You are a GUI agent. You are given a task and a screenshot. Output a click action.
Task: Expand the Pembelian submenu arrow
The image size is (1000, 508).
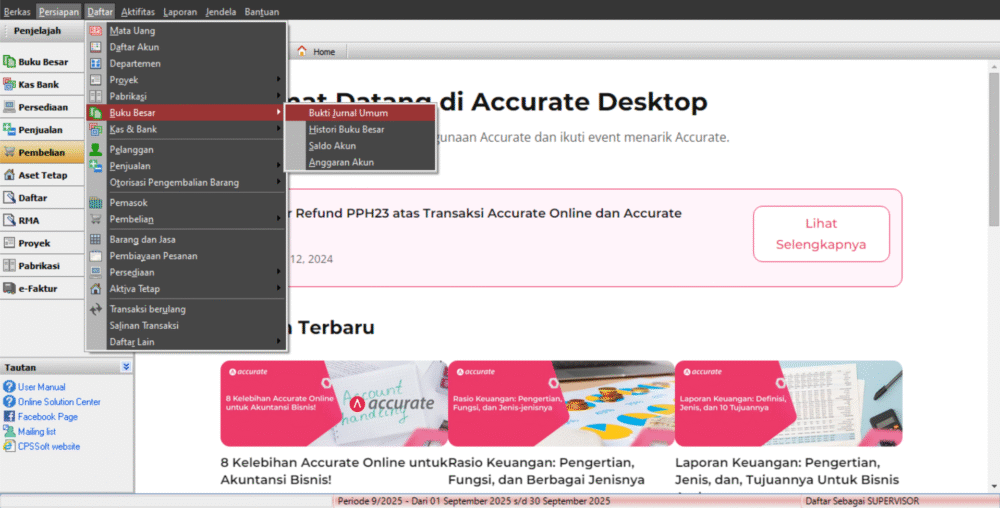pyautogui.click(x=279, y=219)
